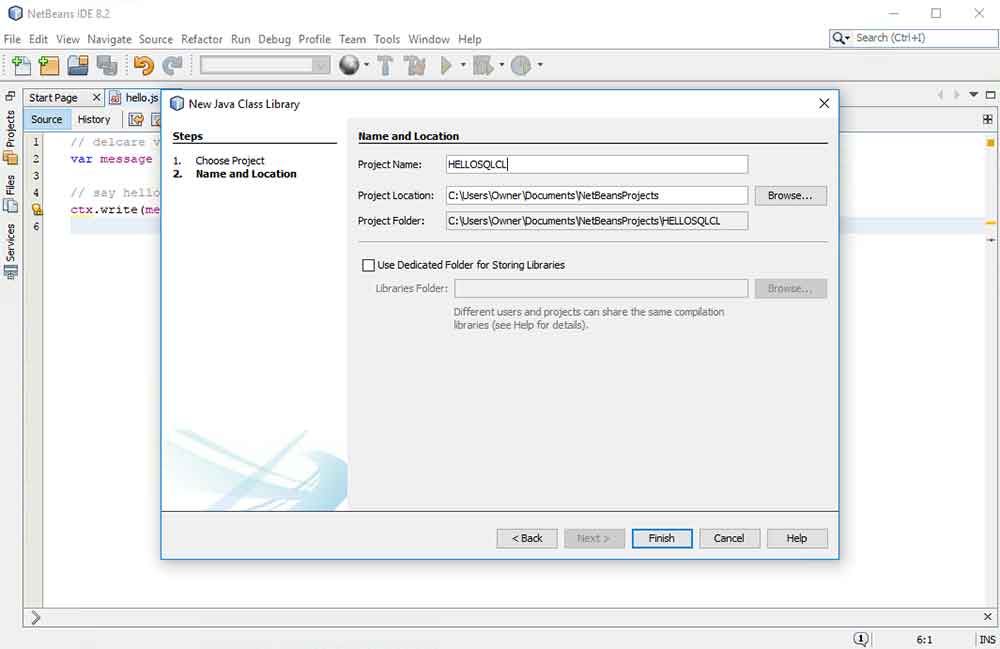Screen dimensions: 1000x649
Task: Close the output panel with its X
Action: pyautogui.click(x=987, y=616)
